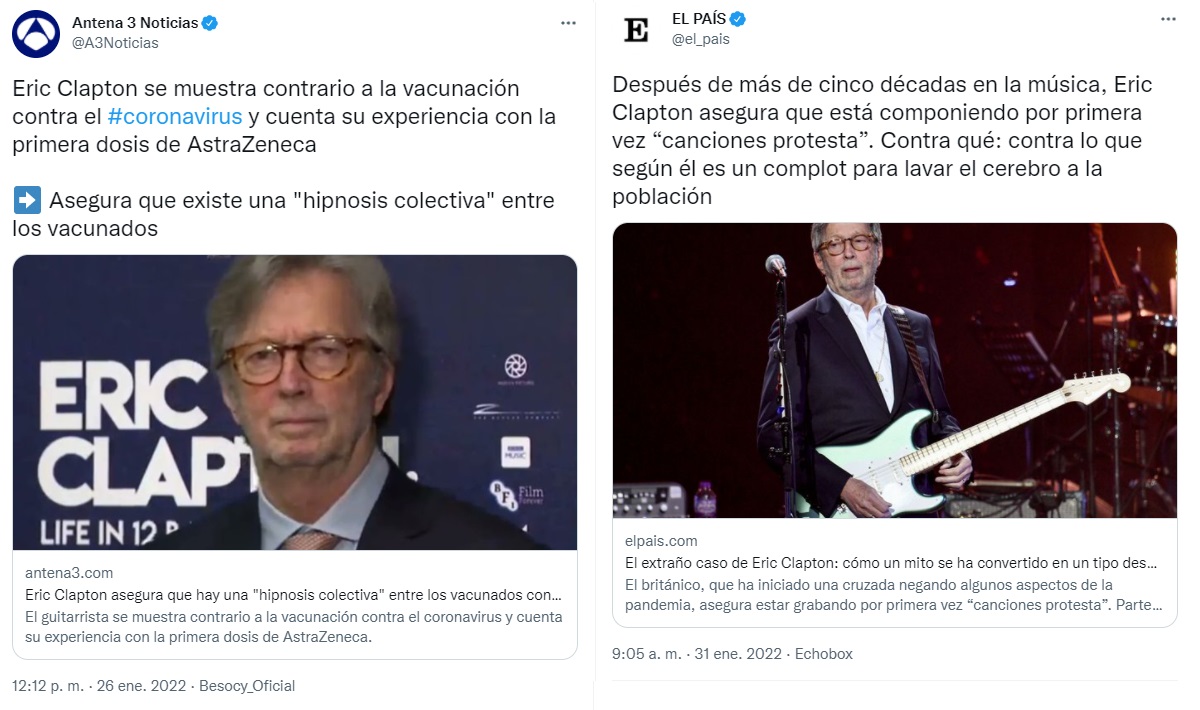Click the Besocy_Official source label

[x=247, y=686]
